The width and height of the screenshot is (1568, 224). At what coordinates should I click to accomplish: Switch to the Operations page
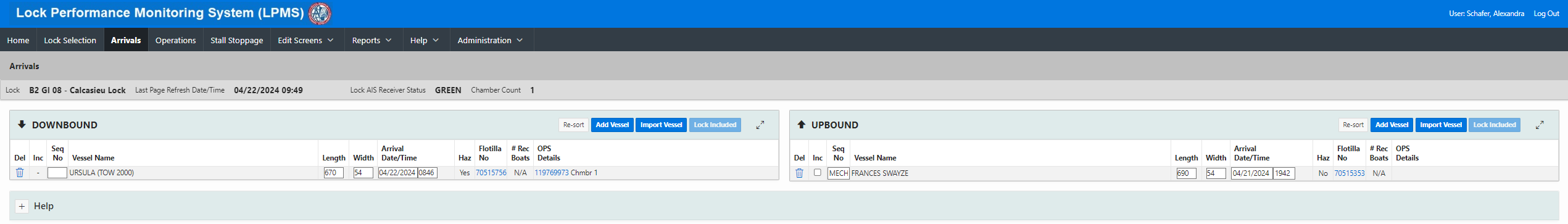point(175,40)
